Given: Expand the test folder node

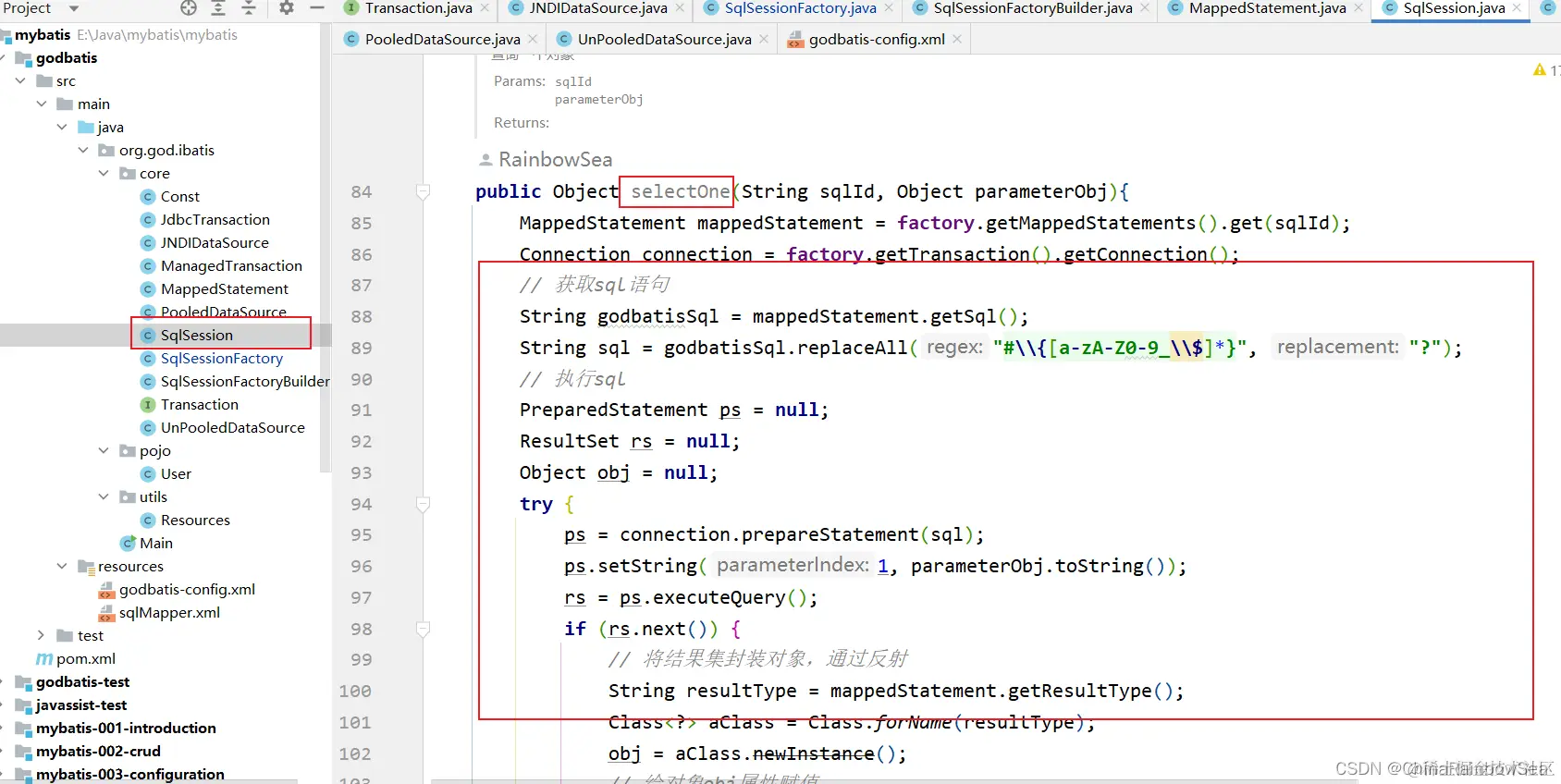Looking at the screenshot, I should click(41, 635).
